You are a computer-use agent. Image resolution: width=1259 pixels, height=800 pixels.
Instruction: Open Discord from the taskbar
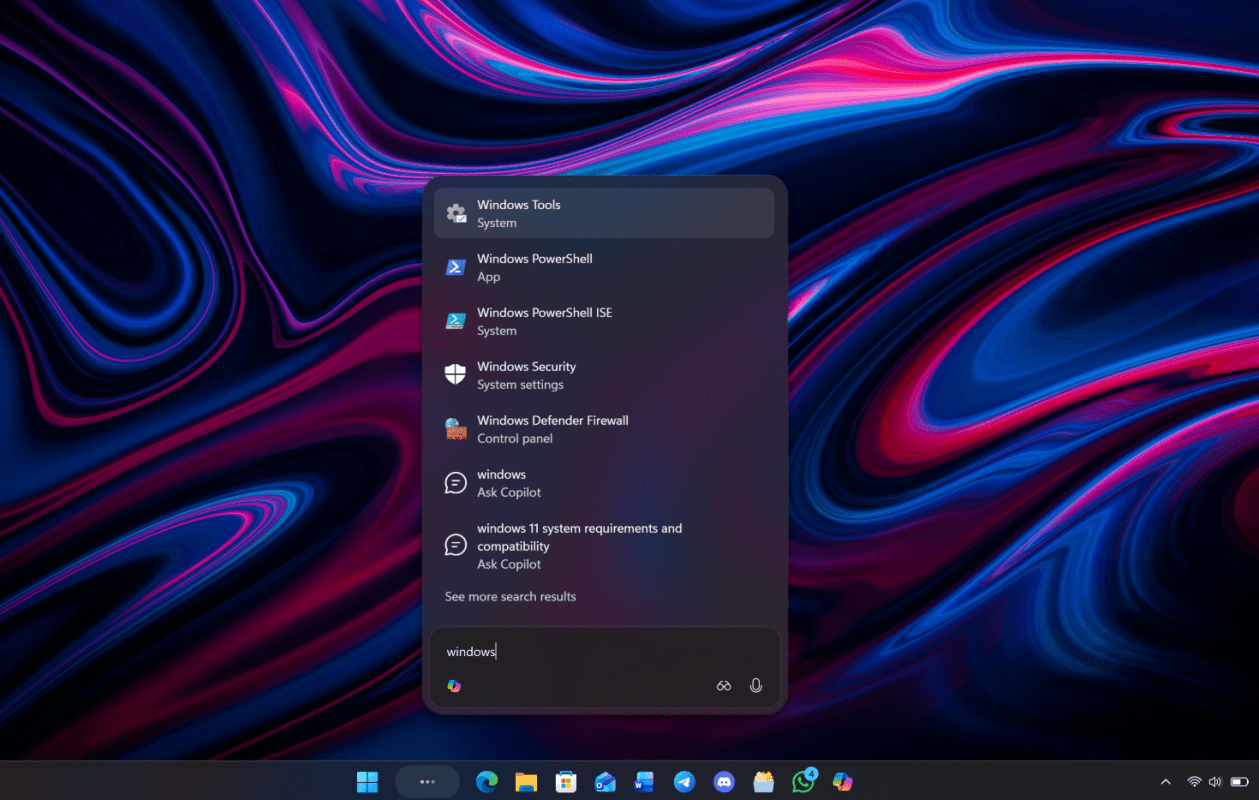(724, 781)
